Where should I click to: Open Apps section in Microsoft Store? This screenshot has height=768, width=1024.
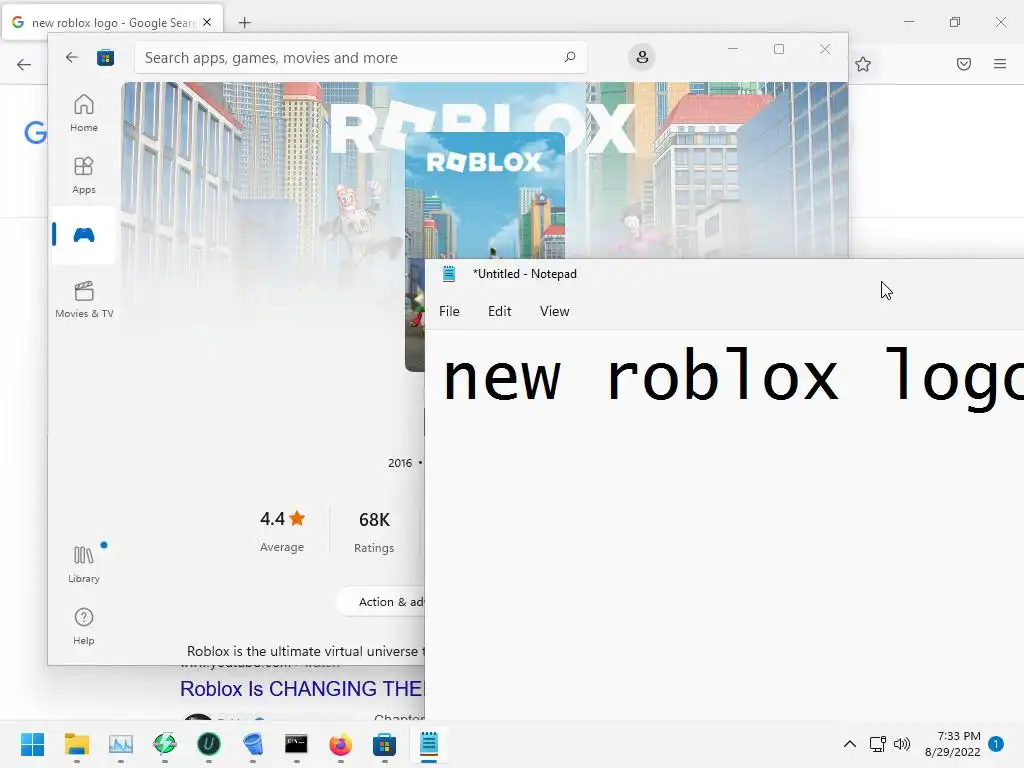(84, 175)
